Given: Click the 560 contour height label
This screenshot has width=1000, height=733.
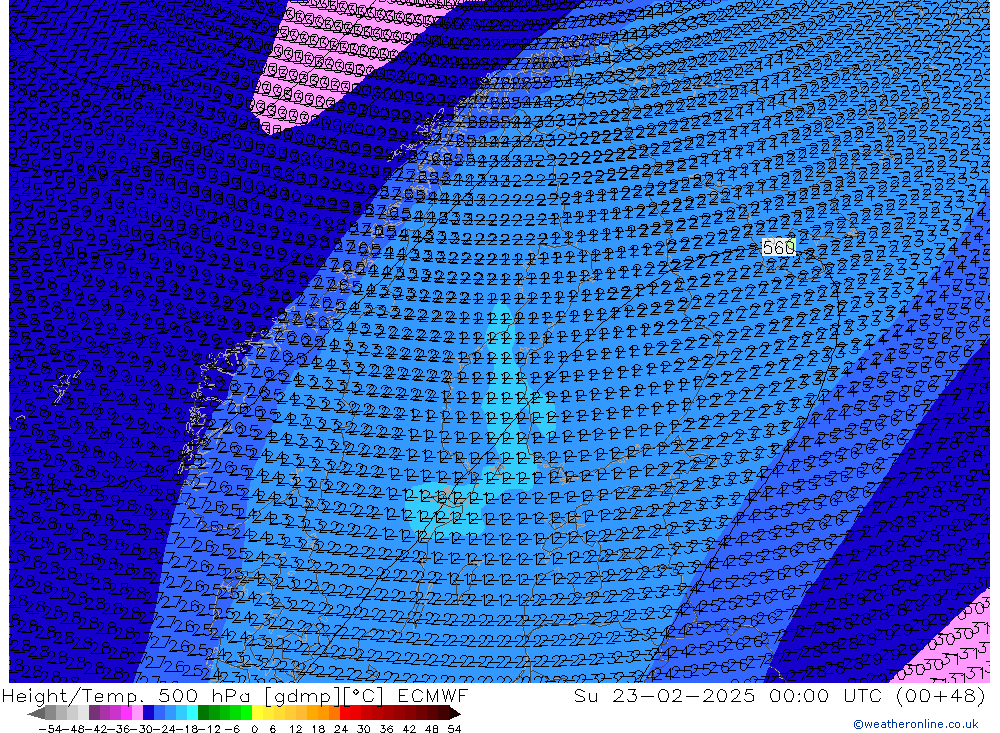Looking at the screenshot, I should point(779,247).
